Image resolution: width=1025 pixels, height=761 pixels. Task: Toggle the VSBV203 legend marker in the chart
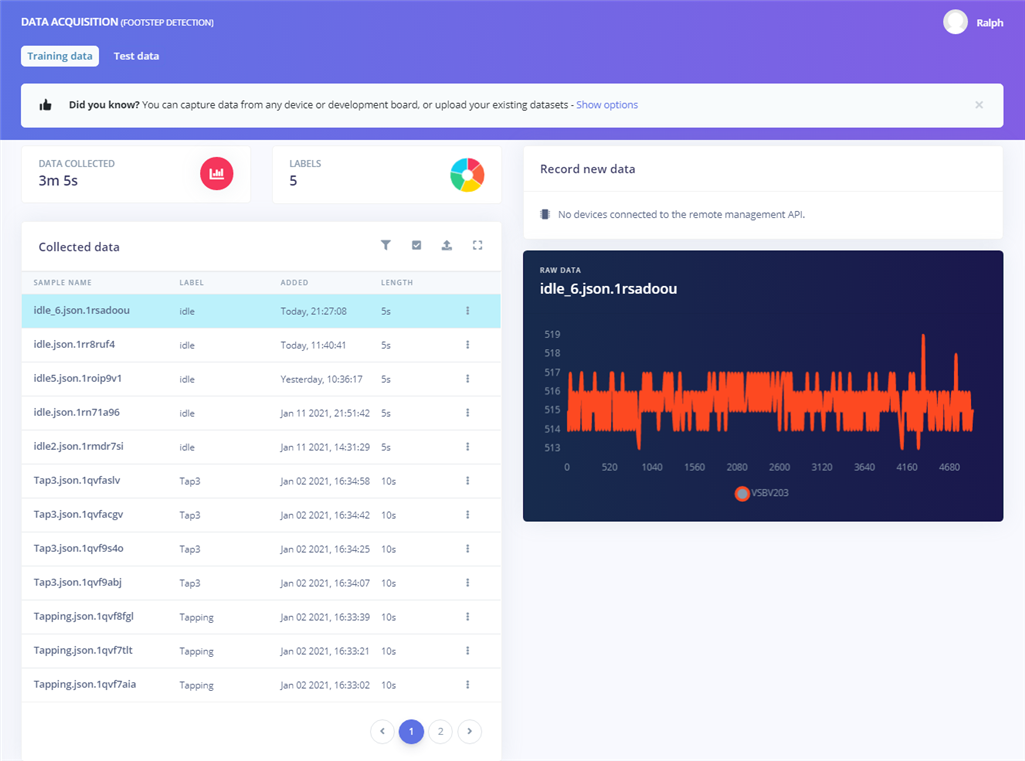[x=742, y=494]
